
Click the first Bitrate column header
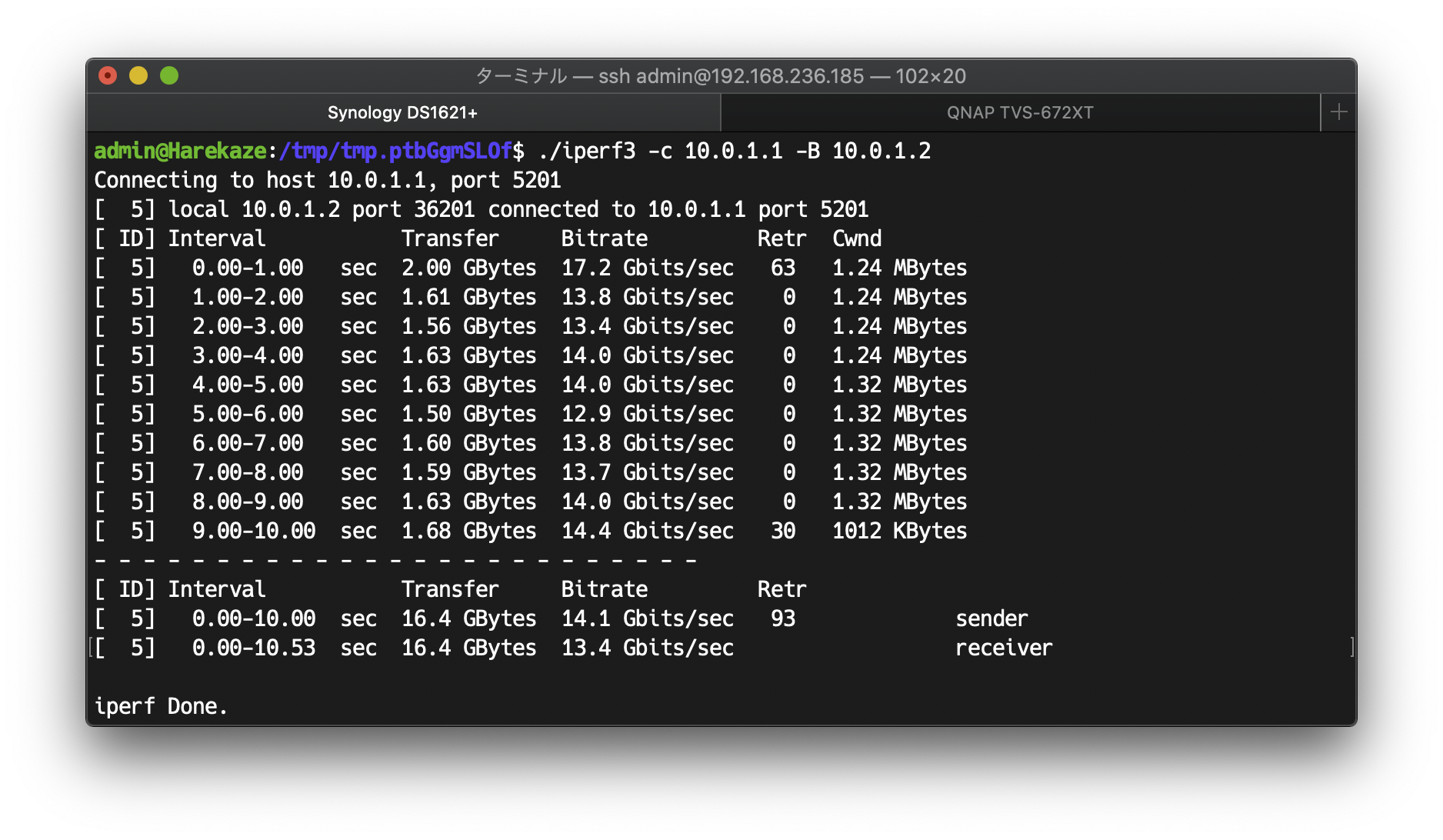[604, 238]
